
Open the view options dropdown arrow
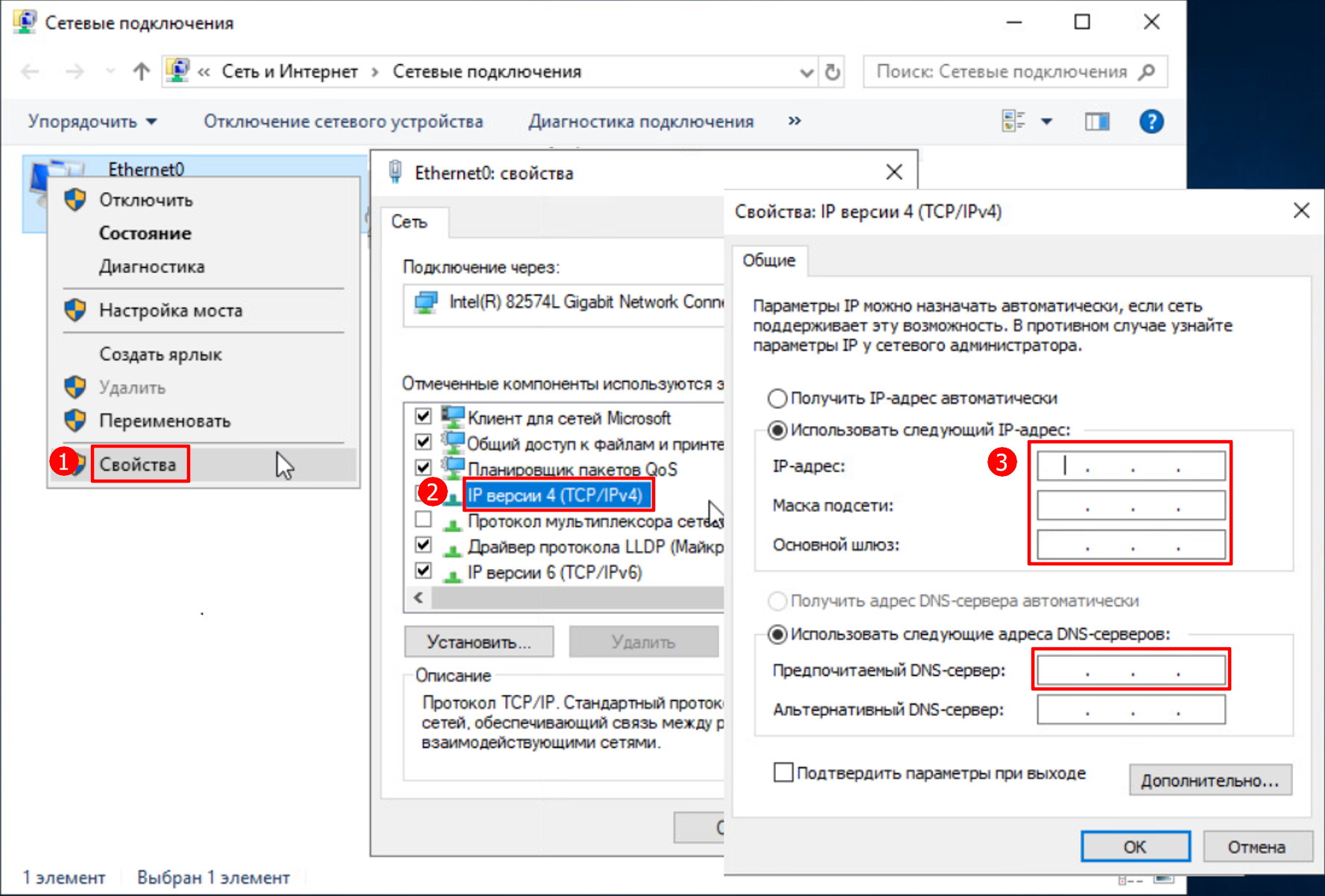point(1046,121)
